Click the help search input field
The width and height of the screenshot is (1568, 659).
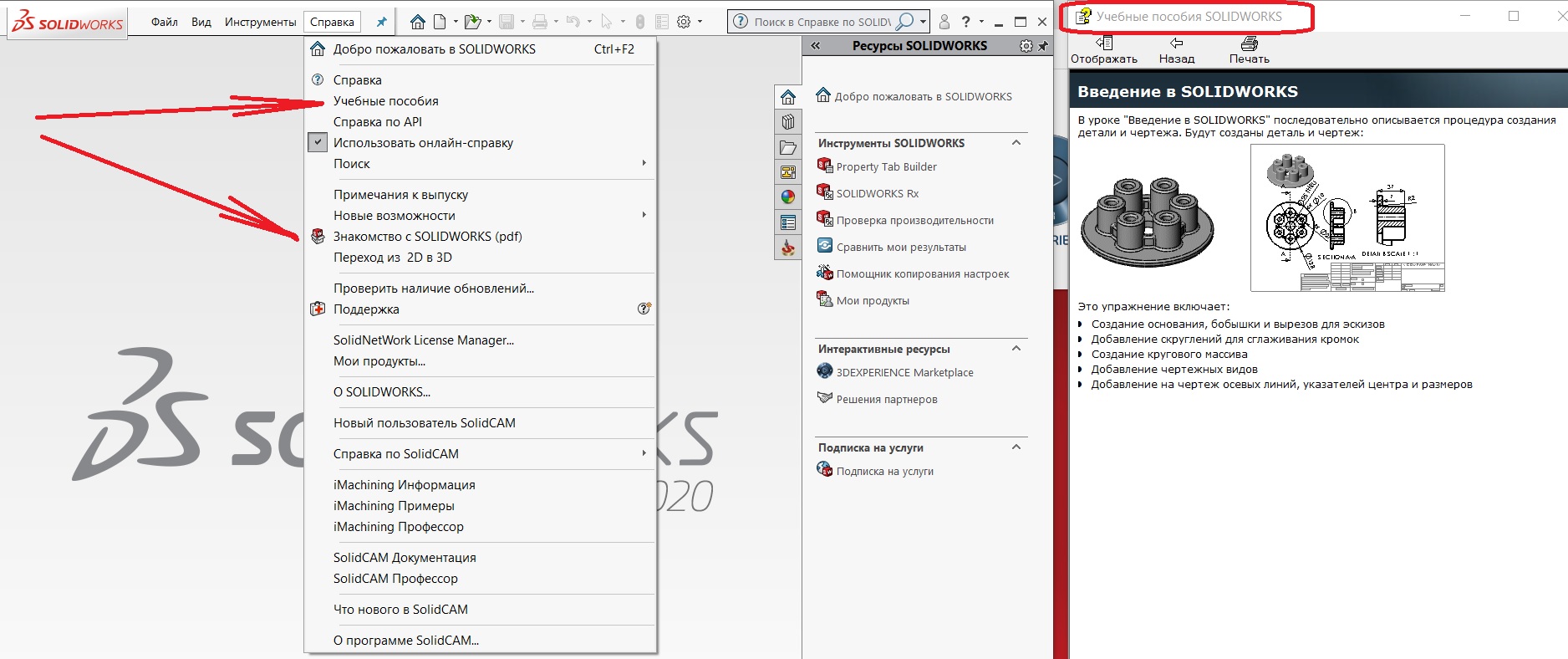tap(822, 22)
